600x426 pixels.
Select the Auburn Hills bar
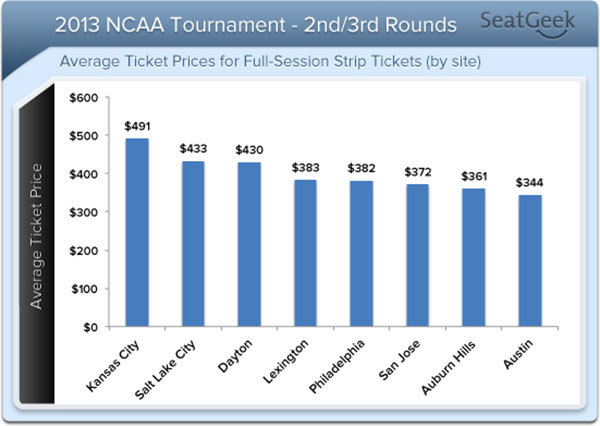pyautogui.click(x=473, y=258)
